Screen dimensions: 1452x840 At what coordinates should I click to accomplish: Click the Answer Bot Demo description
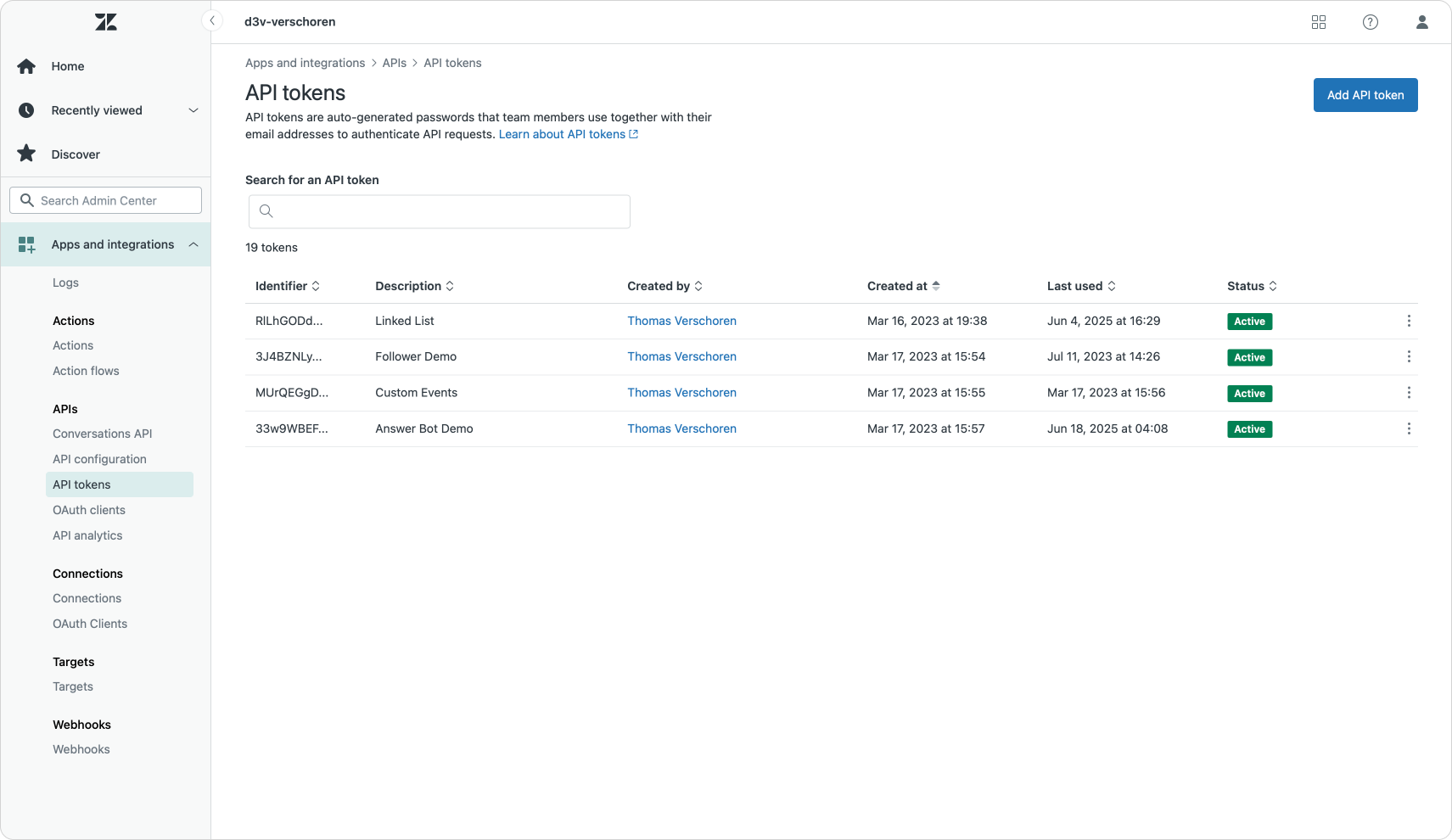coord(424,428)
